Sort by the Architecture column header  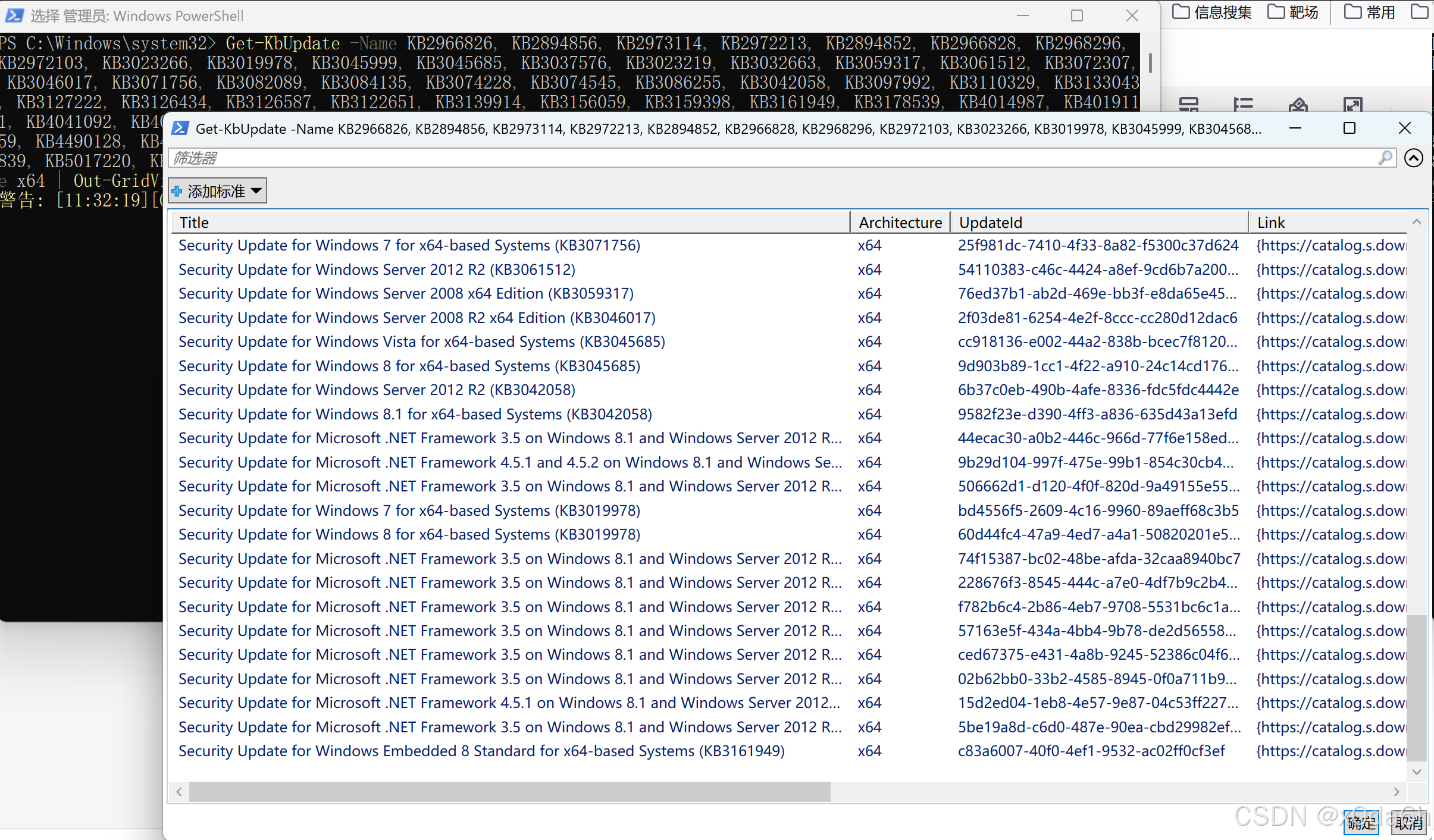click(900, 222)
